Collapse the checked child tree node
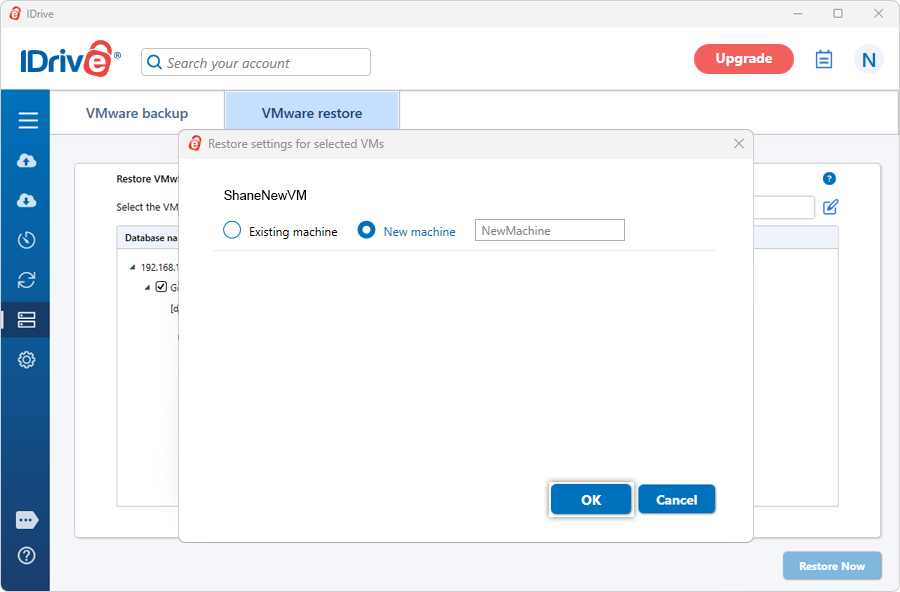Screen dimensions: 900x592 (x=148, y=287)
